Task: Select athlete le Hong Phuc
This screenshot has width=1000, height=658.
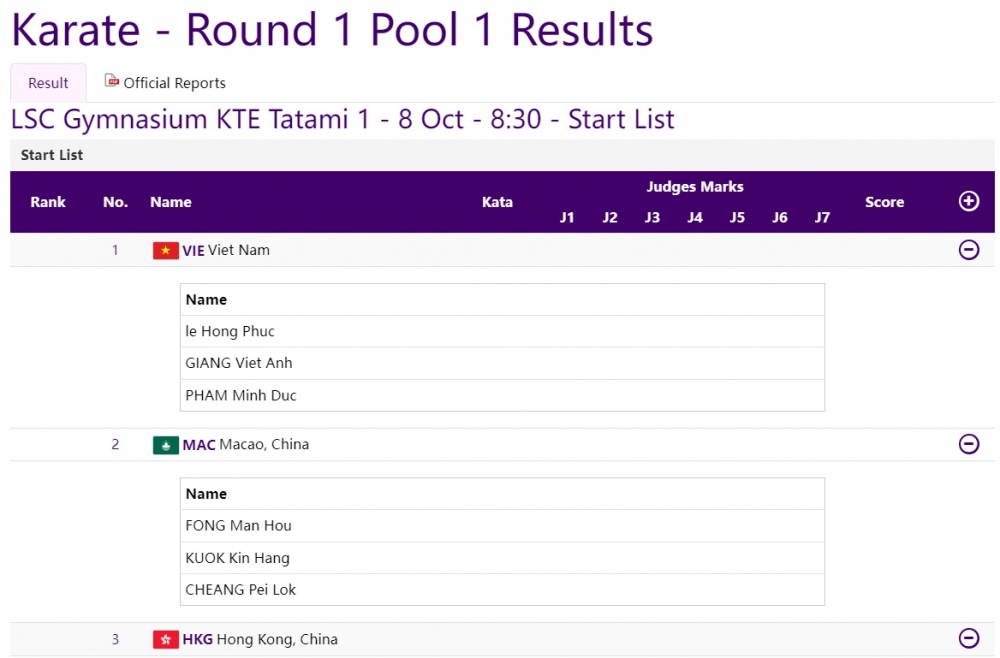Action: [230, 331]
